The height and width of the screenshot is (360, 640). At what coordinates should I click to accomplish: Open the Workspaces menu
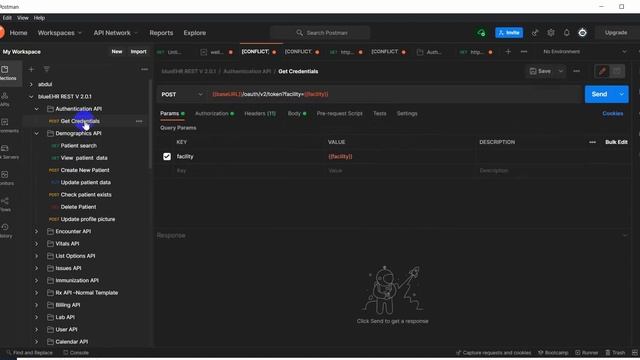coord(60,33)
